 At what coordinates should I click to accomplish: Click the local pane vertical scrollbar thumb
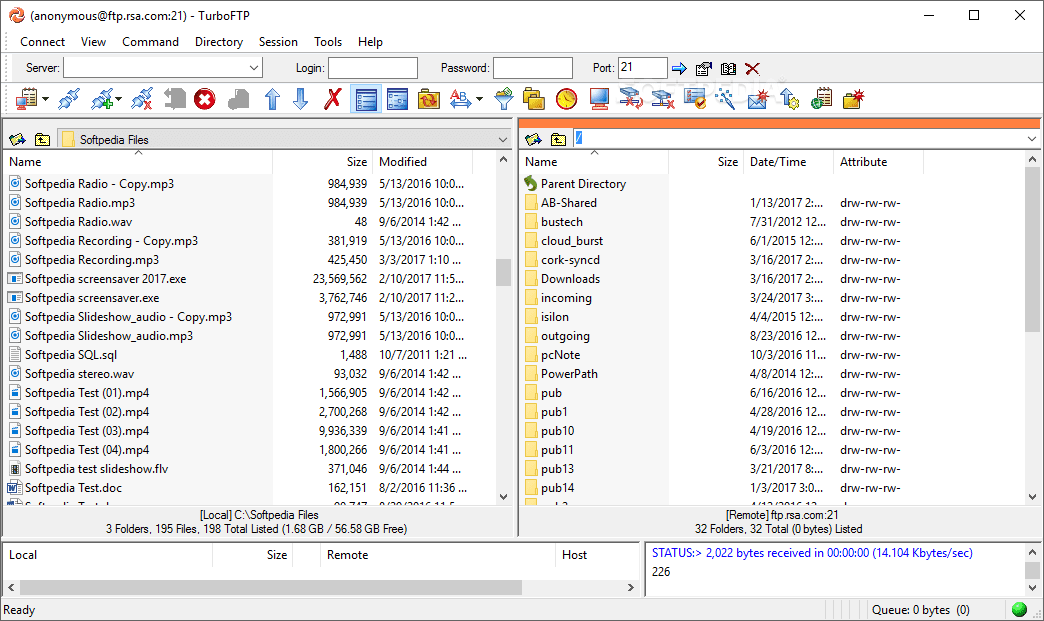(x=503, y=272)
